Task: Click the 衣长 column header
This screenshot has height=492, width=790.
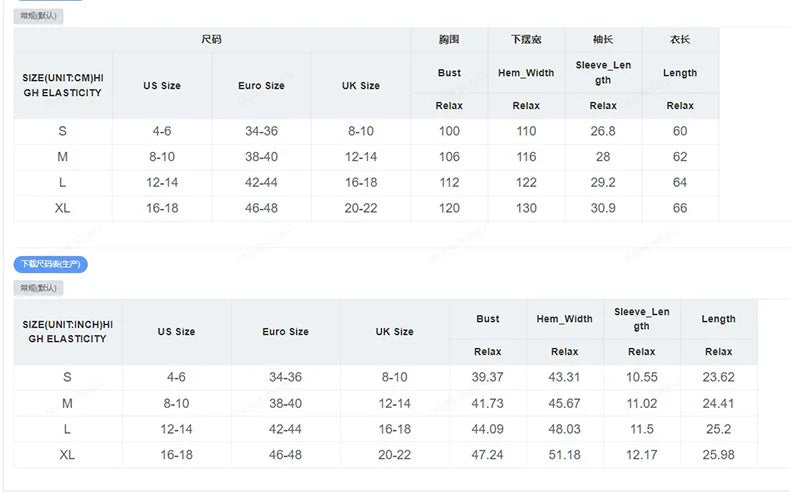Action: [x=680, y=40]
